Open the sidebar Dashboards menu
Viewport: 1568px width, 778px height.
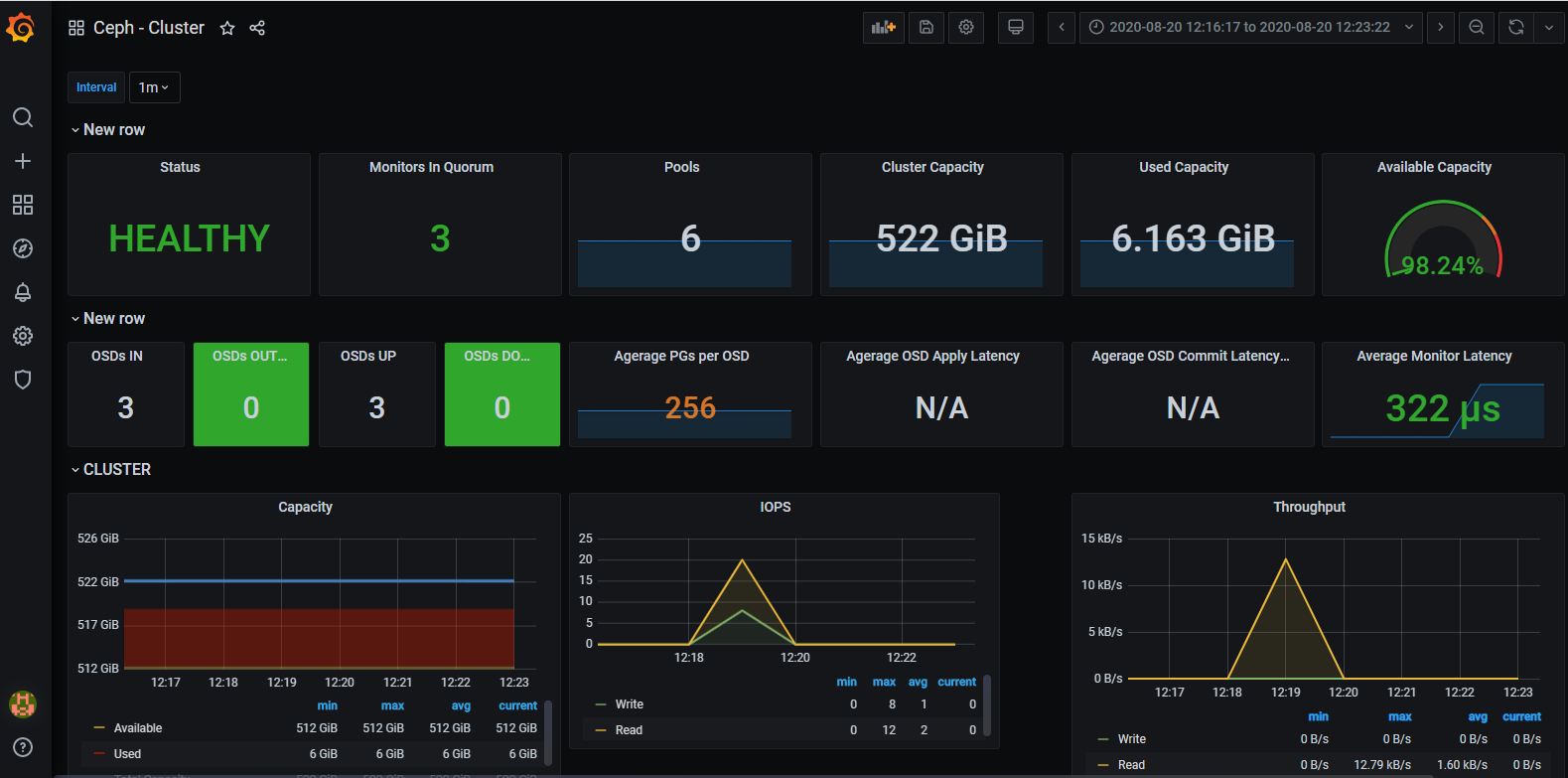23,205
